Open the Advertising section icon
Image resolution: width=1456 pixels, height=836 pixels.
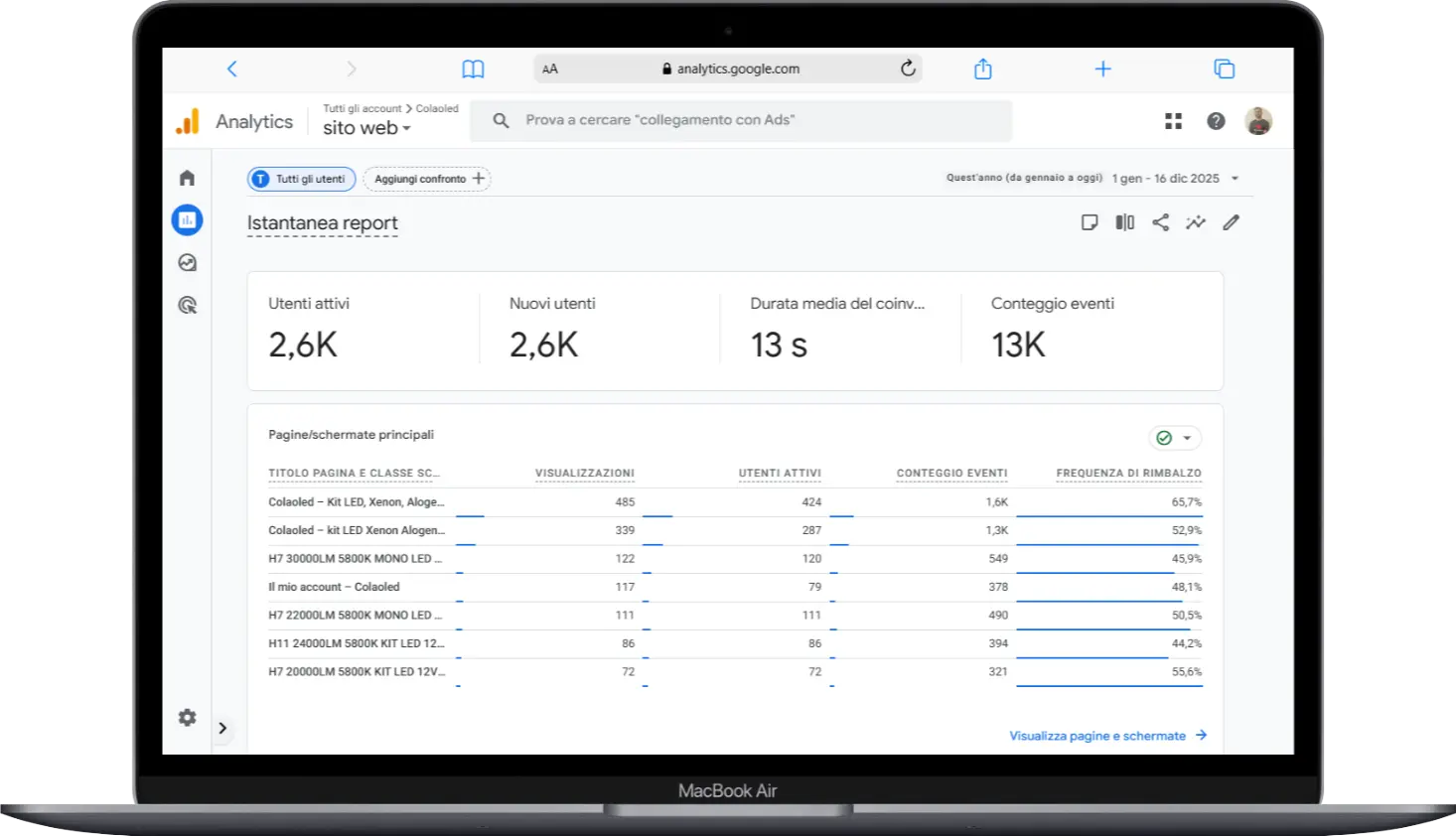[187, 306]
